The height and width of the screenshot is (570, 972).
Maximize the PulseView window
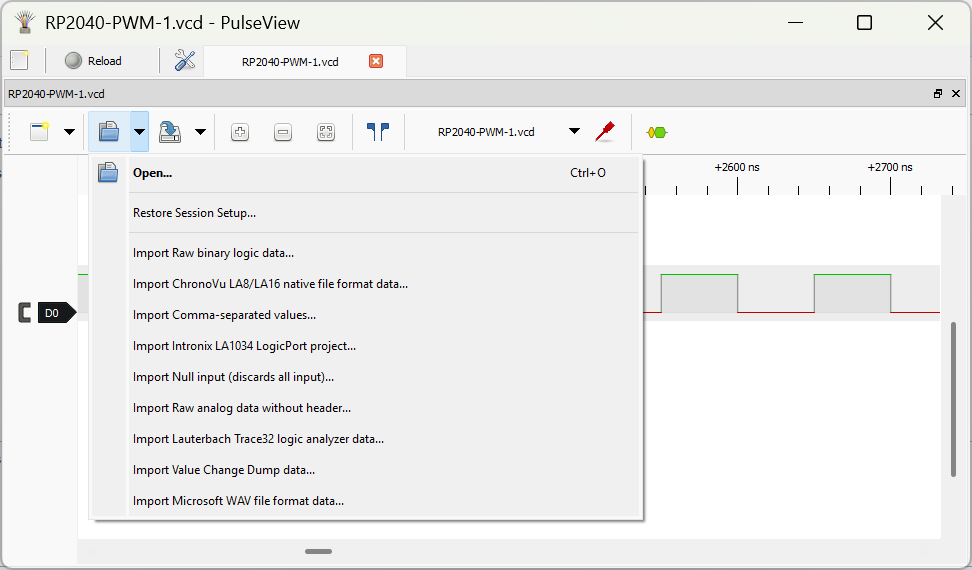[864, 23]
